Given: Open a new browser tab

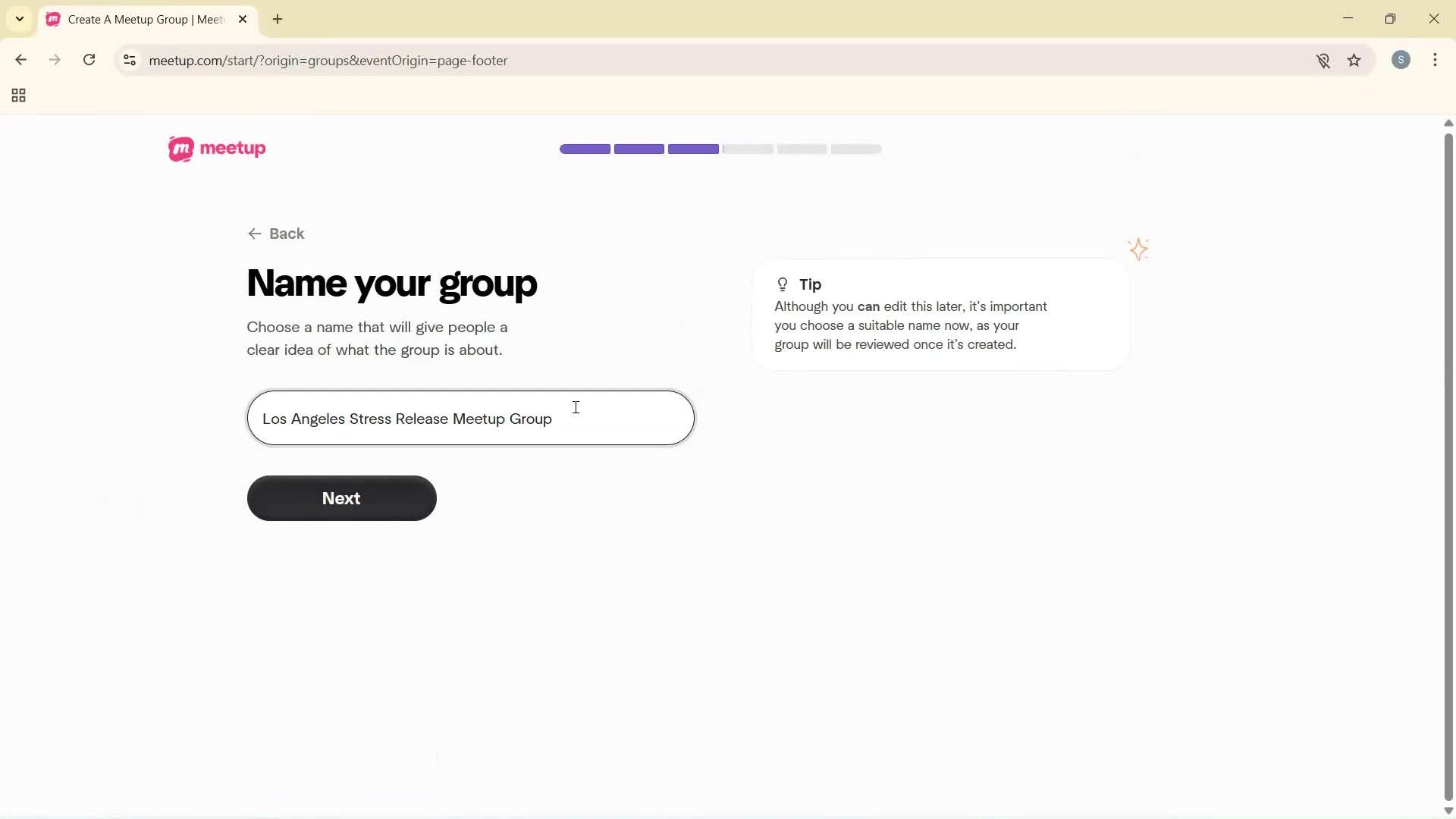Looking at the screenshot, I should [x=278, y=19].
